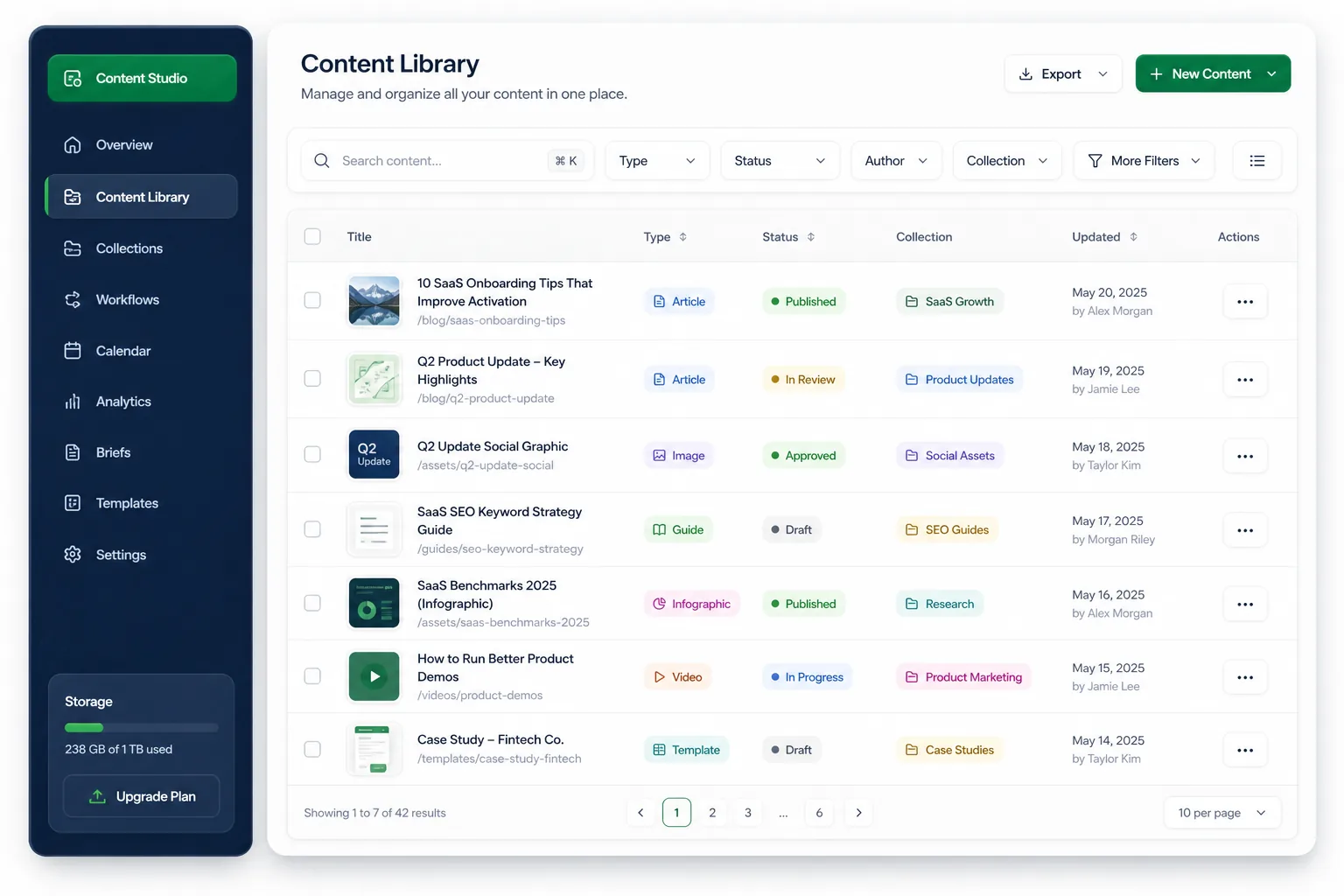Viewport: 1344px width, 896px height.
Task: Open actions menu for SaaS Onboarding Tips row
Action: tap(1245, 302)
